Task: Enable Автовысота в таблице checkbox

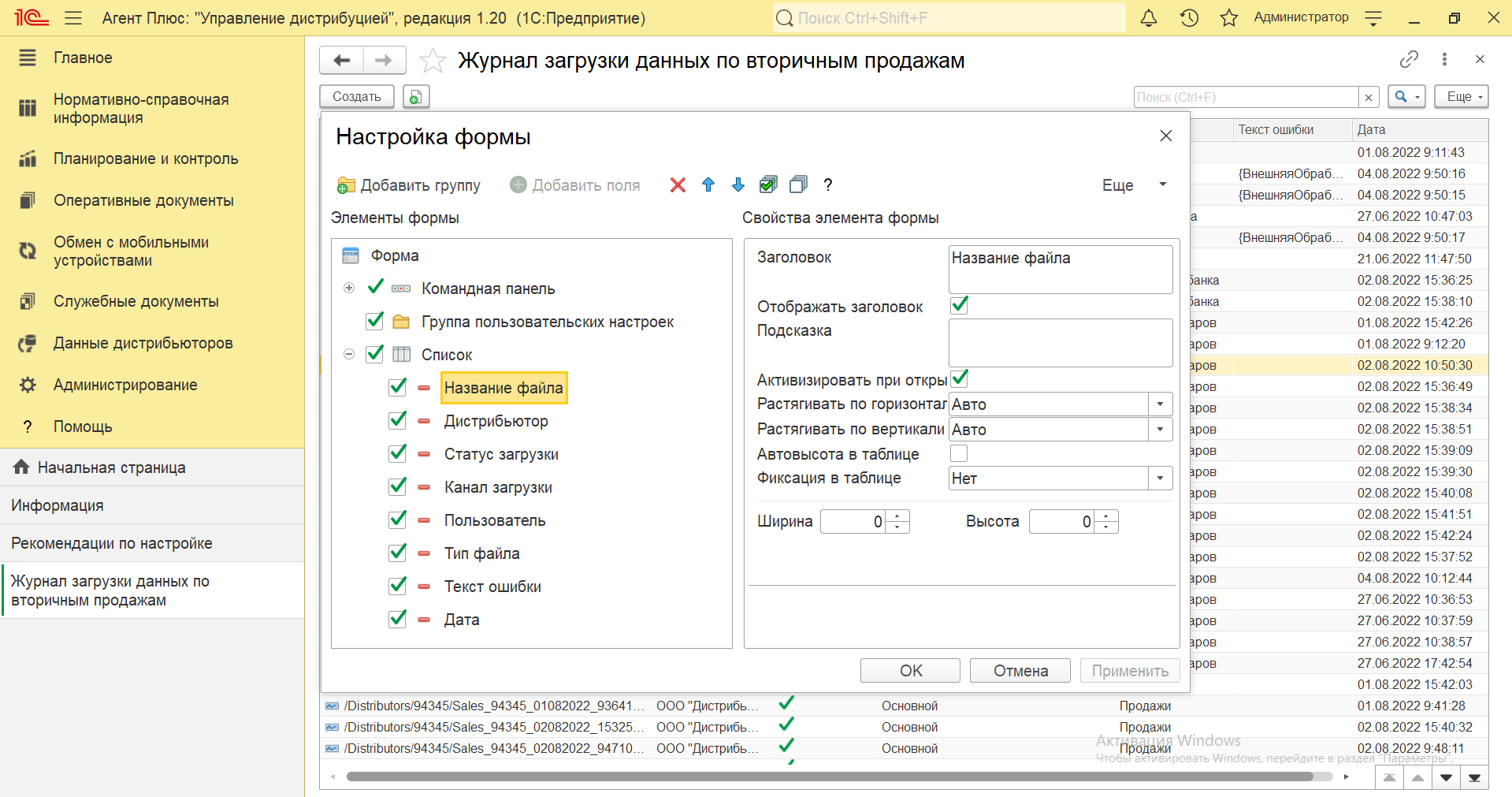Action: (x=959, y=453)
